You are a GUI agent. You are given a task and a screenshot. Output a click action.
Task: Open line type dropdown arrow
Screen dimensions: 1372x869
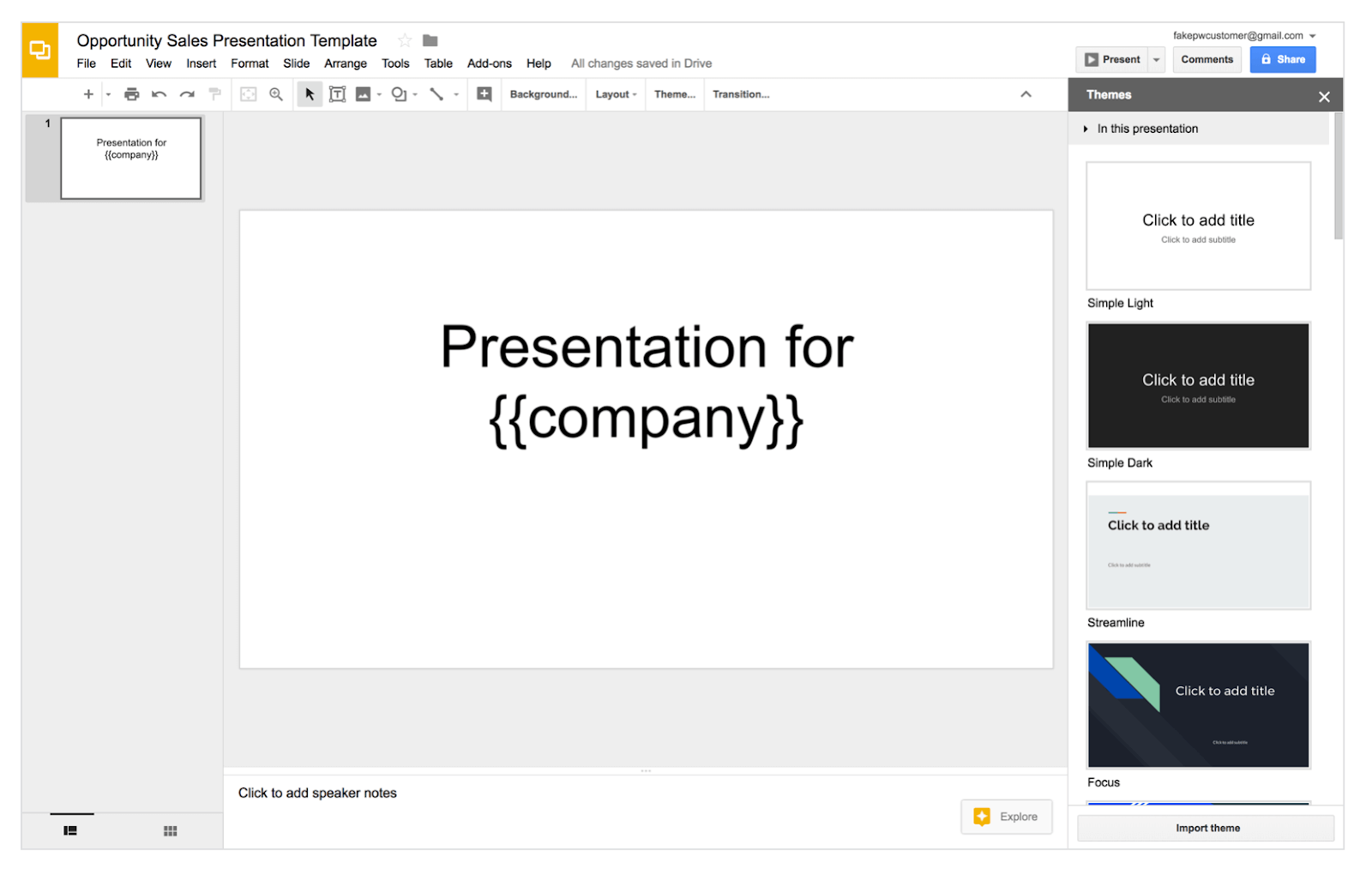[x=456, y=94]
